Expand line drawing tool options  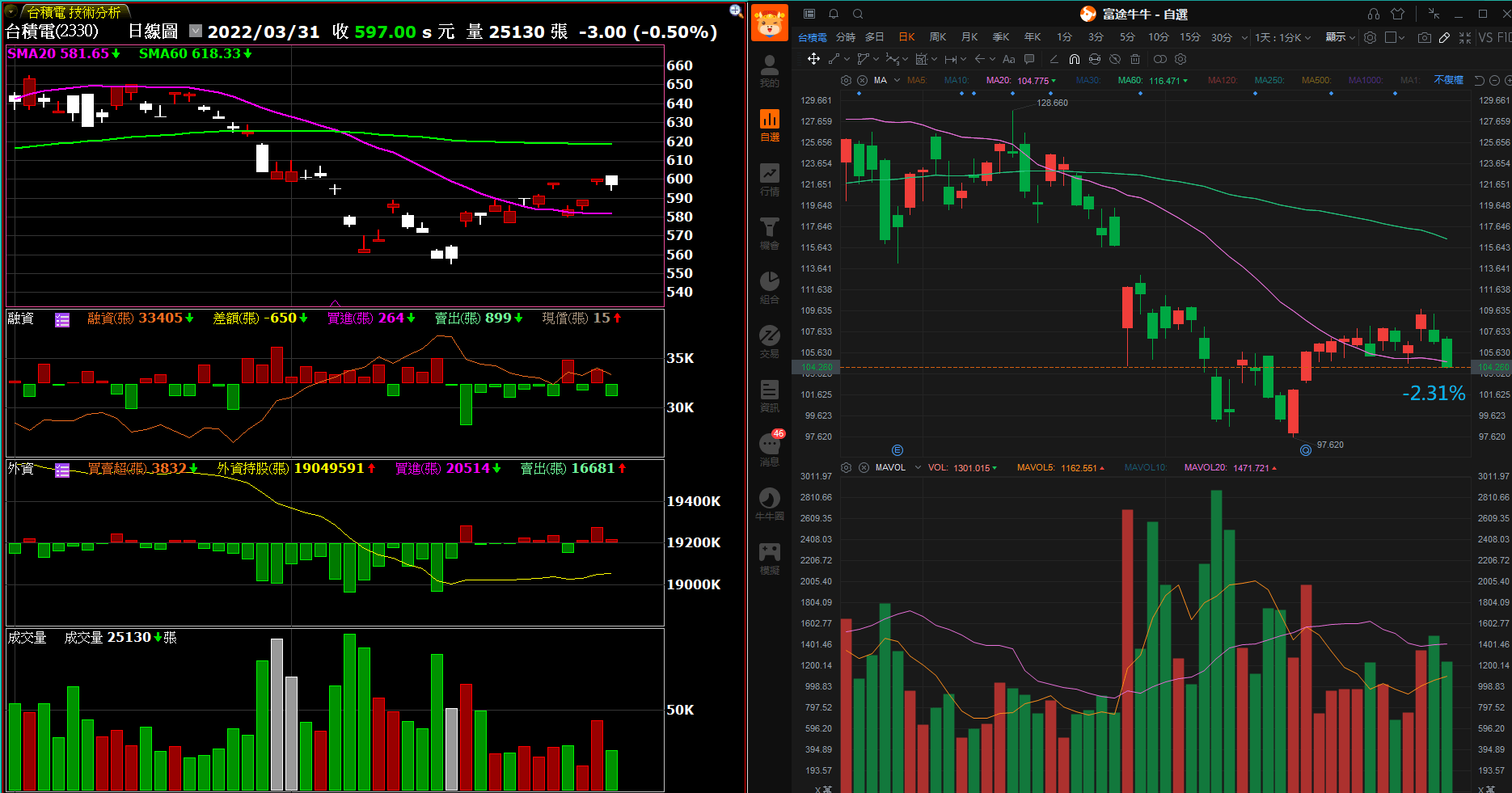coord(847,59)
